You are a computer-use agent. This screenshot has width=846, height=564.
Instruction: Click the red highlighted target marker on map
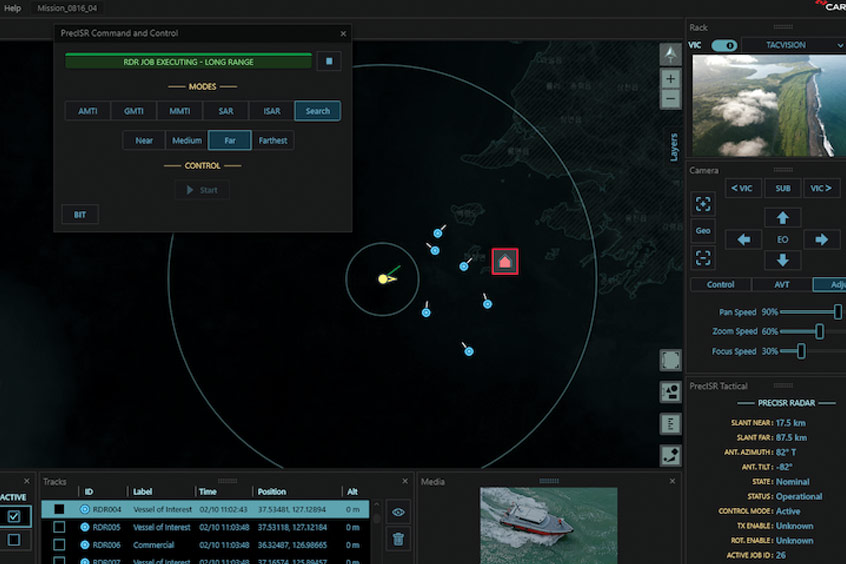[505, 261]
